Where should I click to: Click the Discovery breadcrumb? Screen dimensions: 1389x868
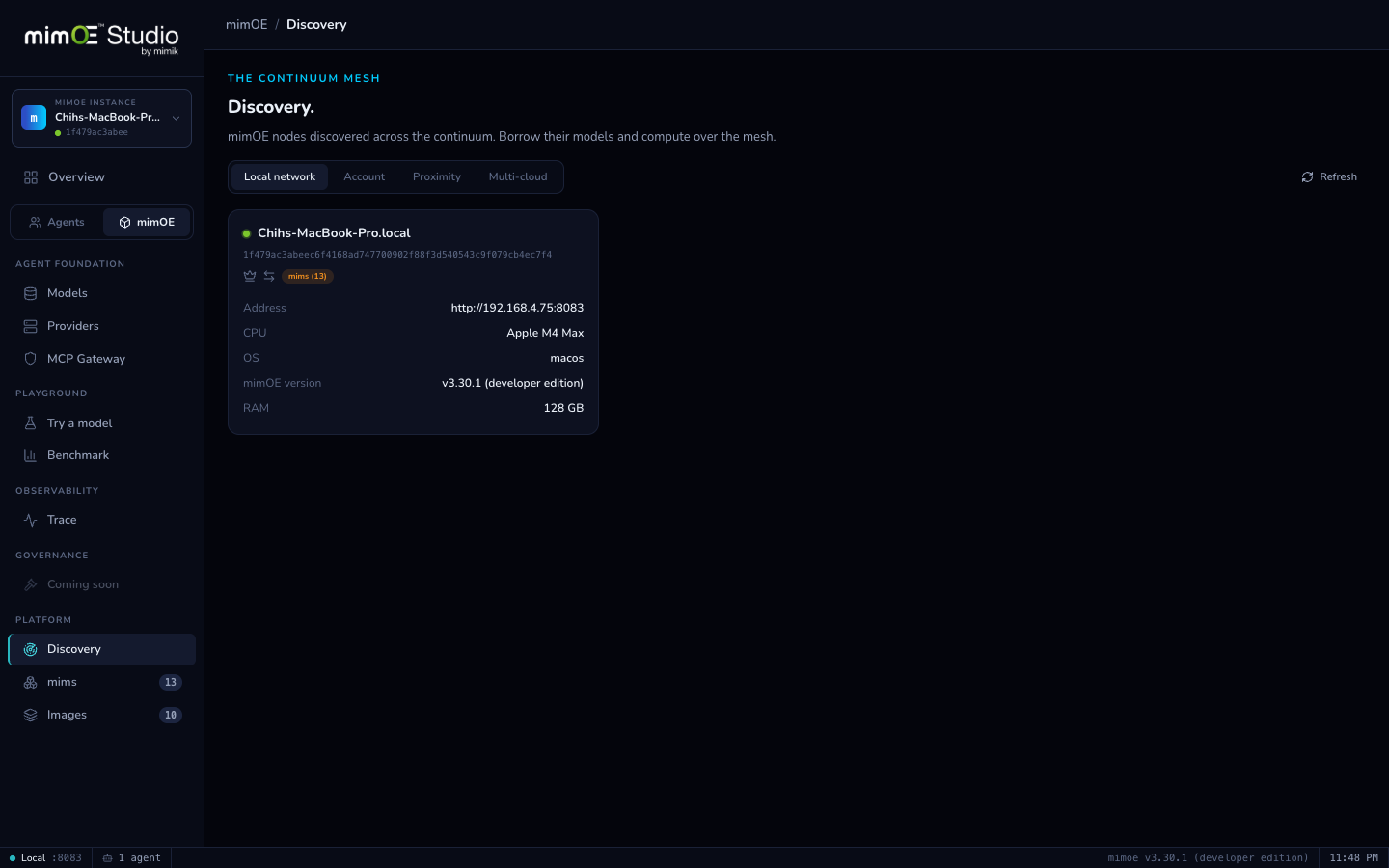316,25
